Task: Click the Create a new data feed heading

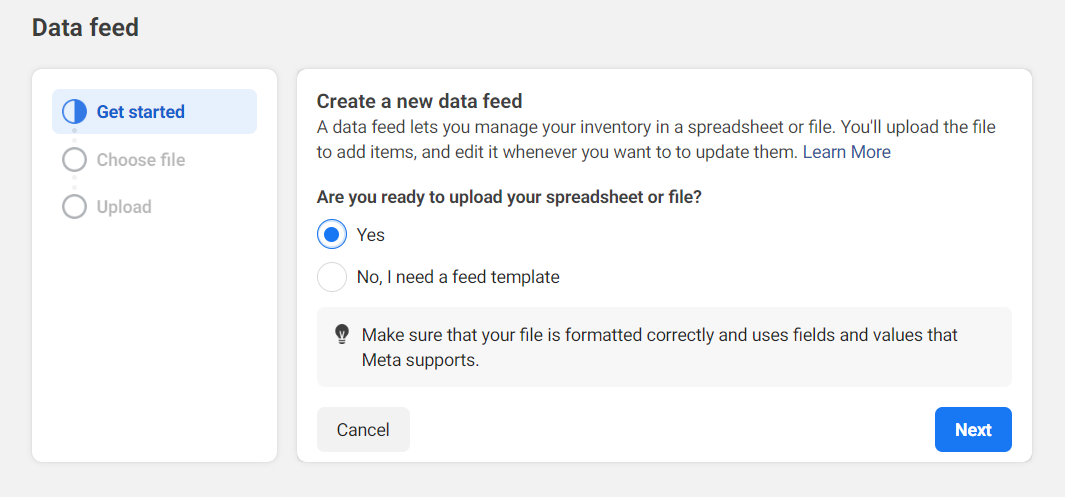Action: point(420,101)
